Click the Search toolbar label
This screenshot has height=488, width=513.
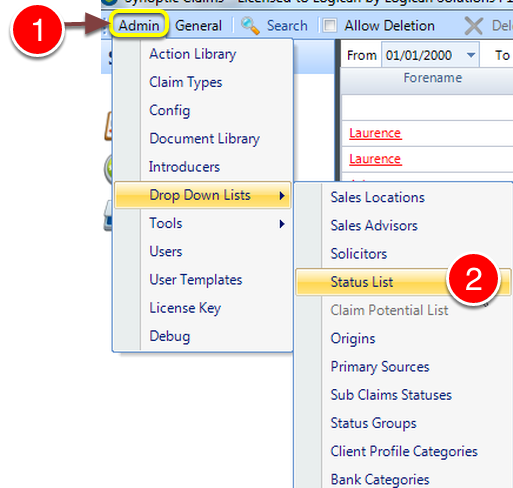(287, 26)
